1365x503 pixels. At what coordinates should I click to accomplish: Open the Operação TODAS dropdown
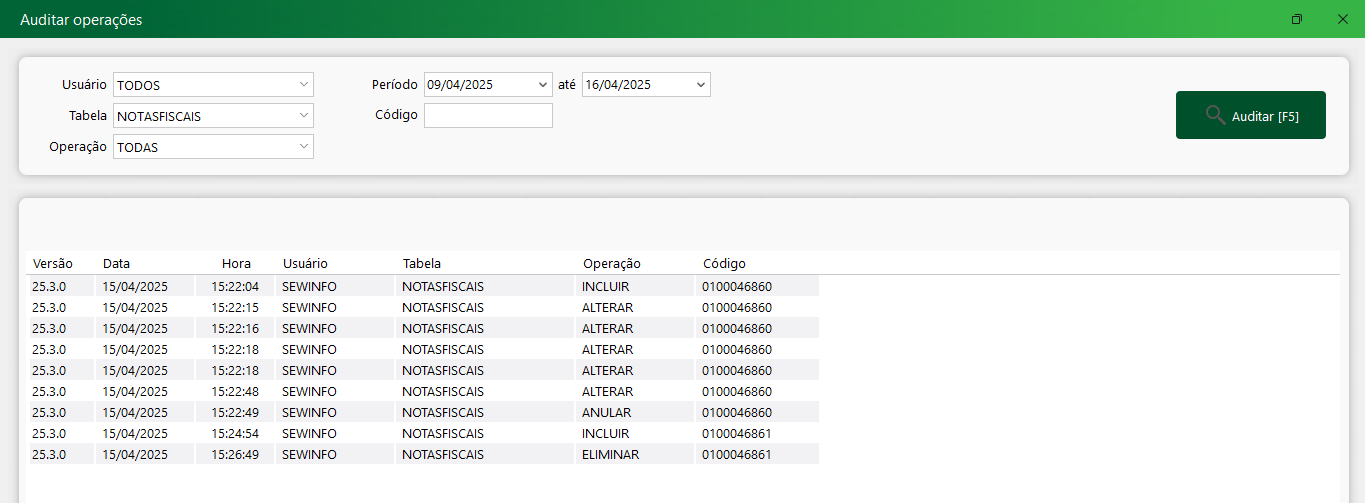(304, 147)
